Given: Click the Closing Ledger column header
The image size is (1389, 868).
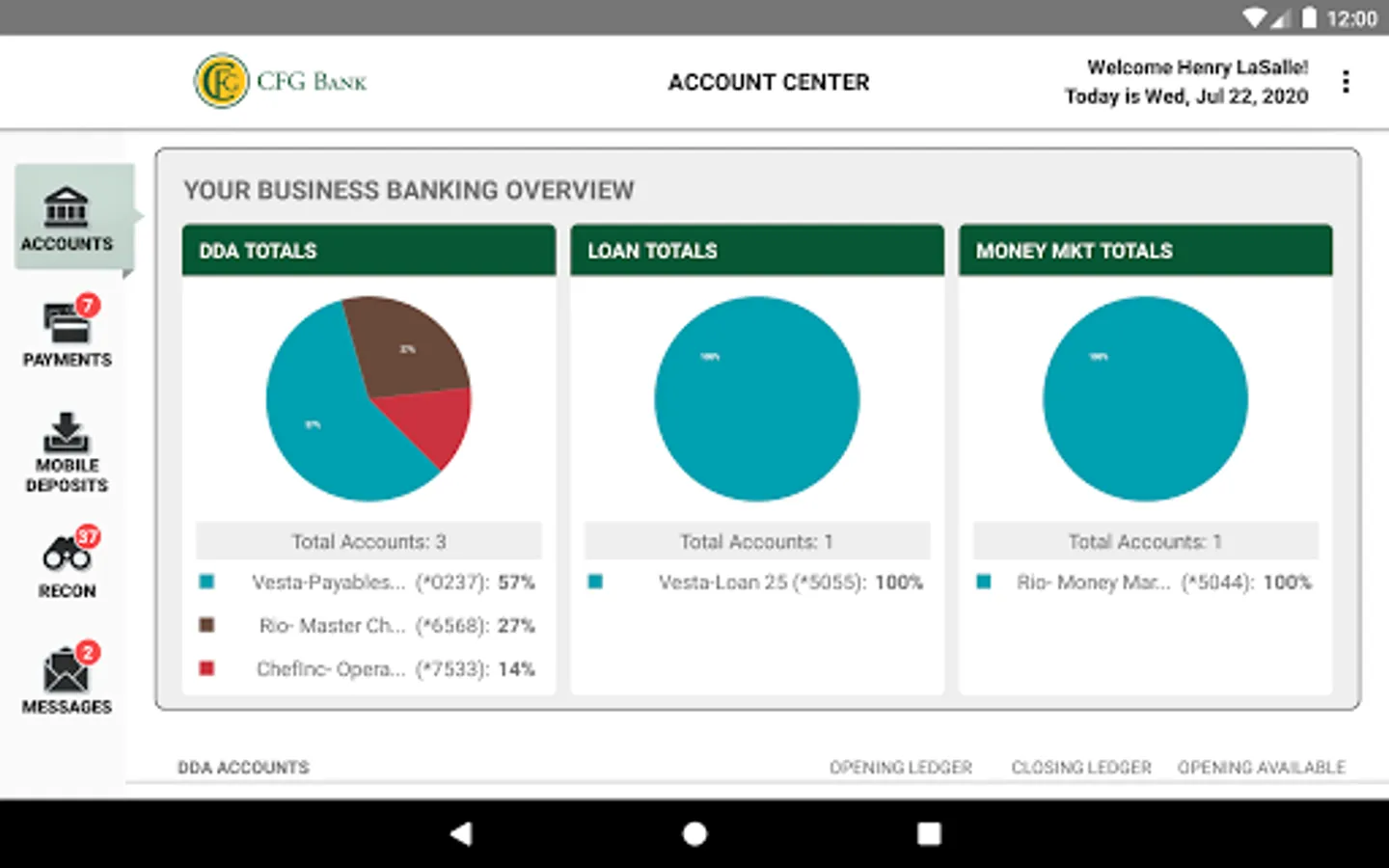Looking at the screenshot, I should (1081, 768).
